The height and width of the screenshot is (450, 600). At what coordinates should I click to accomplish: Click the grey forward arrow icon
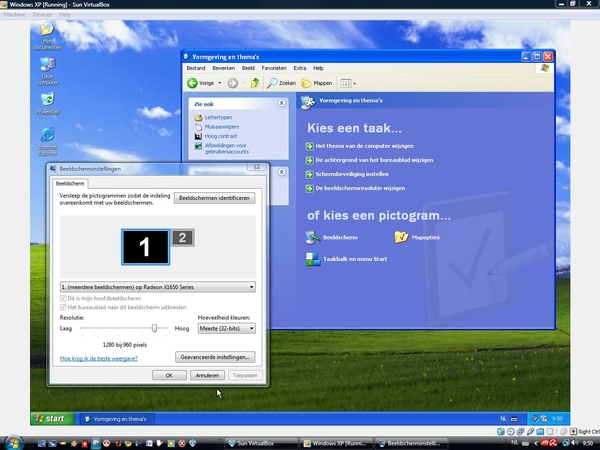tap(232, 83)
